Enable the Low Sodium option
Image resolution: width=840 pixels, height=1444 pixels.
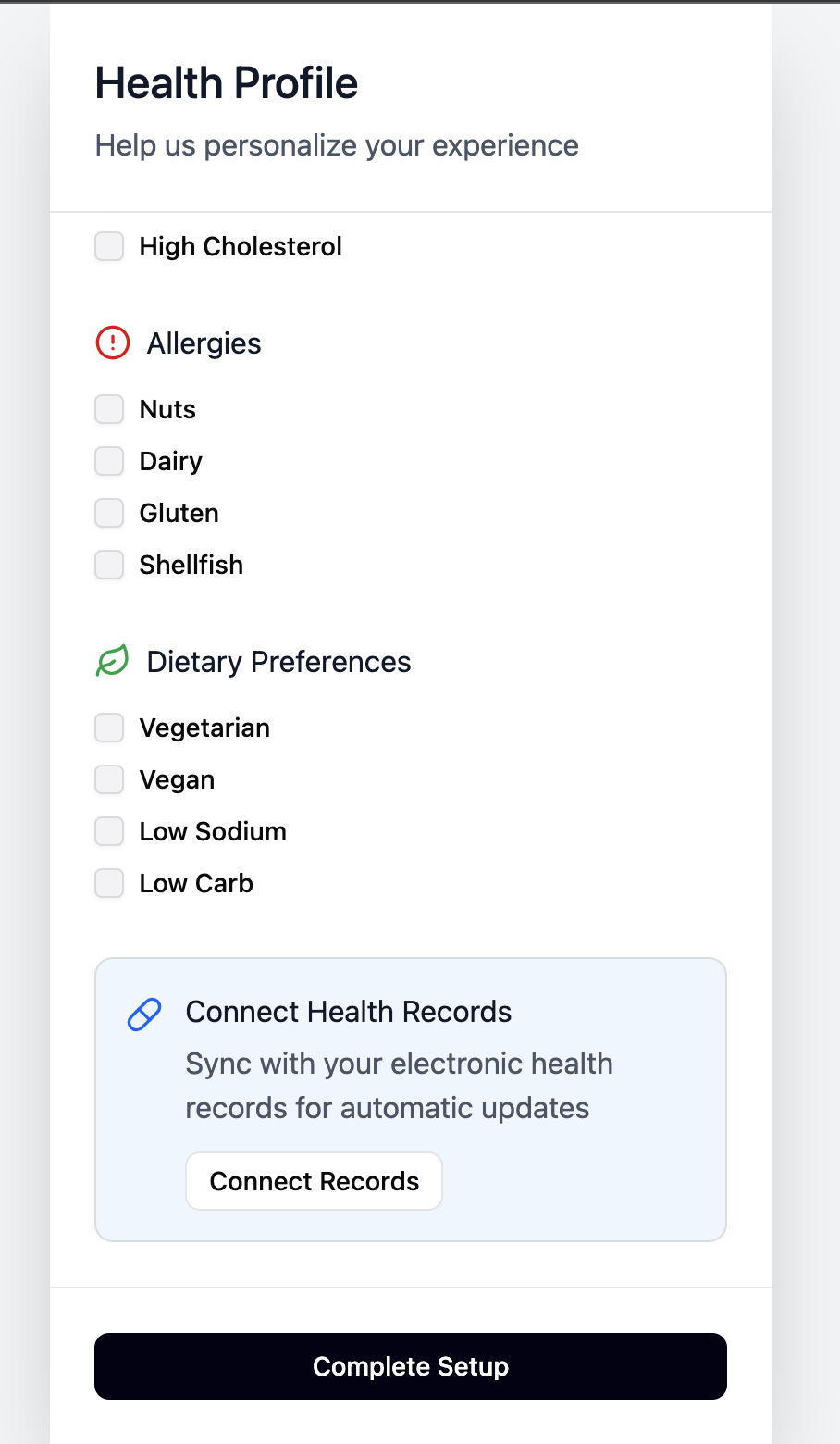pyautogui.click(x=109, y=832)
